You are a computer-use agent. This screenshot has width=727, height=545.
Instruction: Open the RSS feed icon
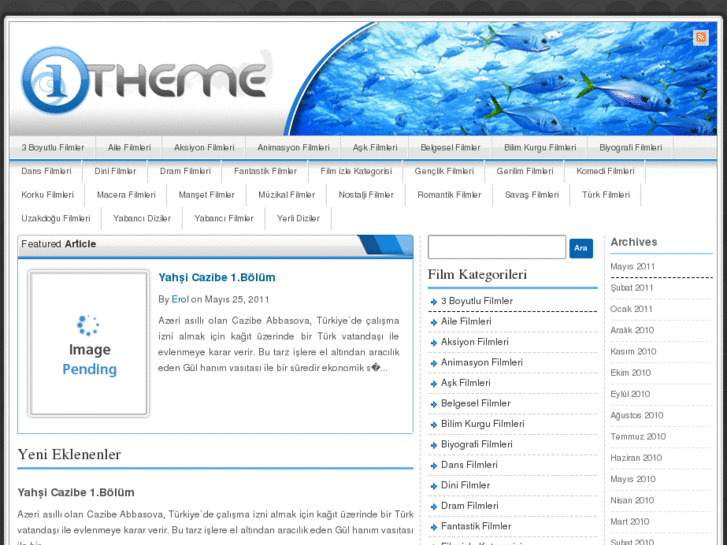pos(700,37)
